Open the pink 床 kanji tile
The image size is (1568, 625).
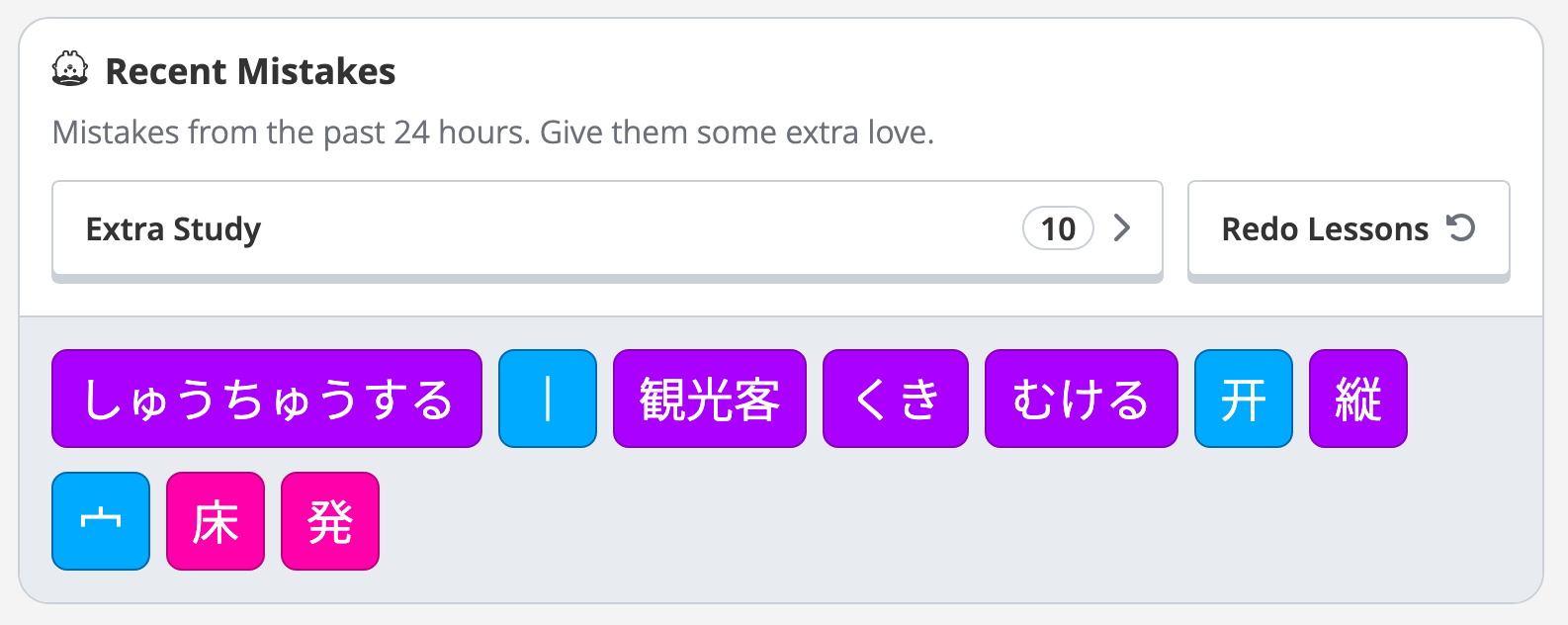[x=216, y=521]
